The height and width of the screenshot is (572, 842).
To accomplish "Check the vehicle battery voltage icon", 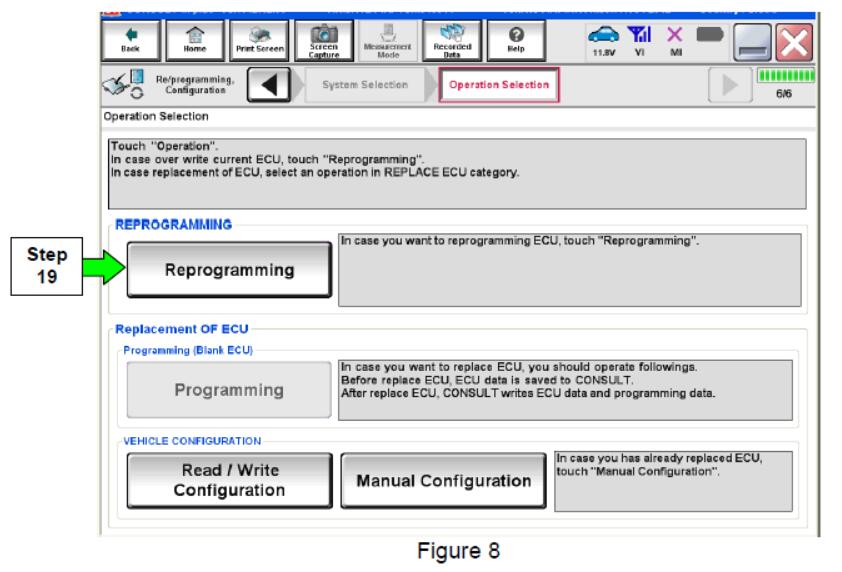I will tap(604, 41).
